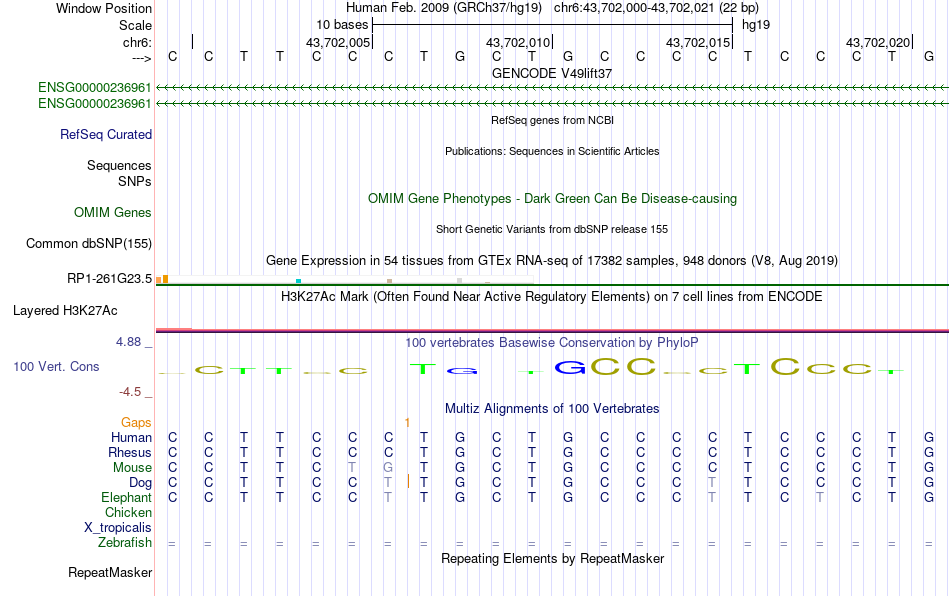
Task: Click the 43,702,010 ruler position
Action: point(518,42)
